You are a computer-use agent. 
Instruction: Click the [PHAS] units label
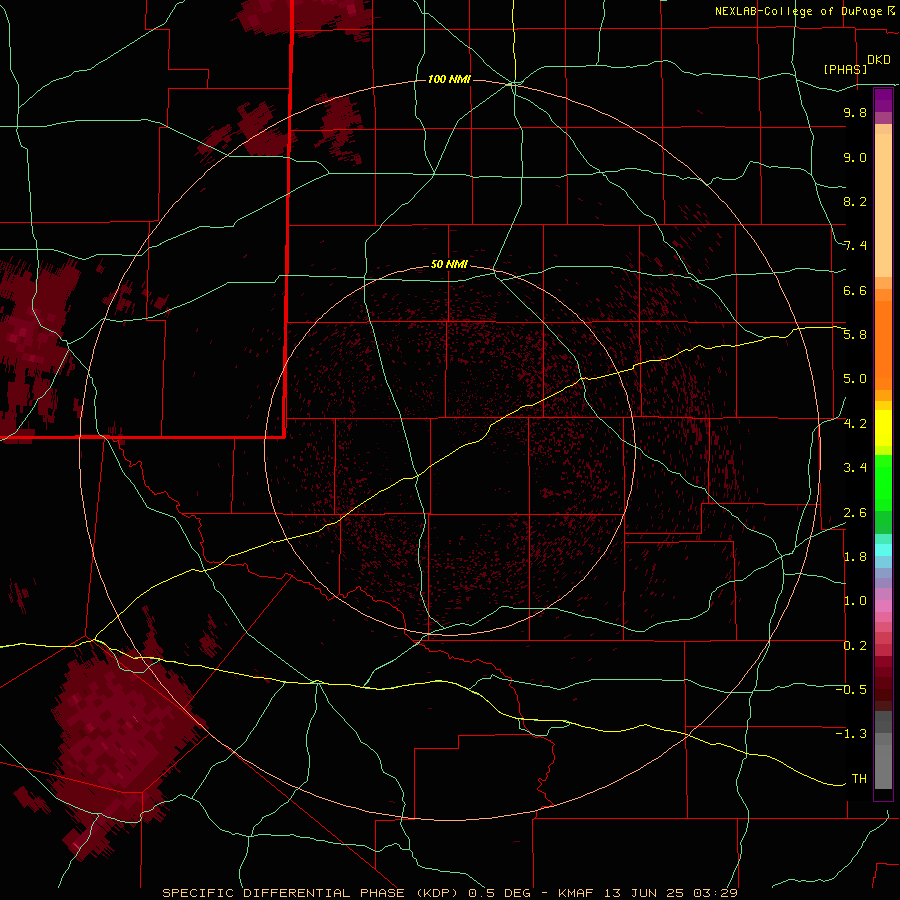coord(845,69)
